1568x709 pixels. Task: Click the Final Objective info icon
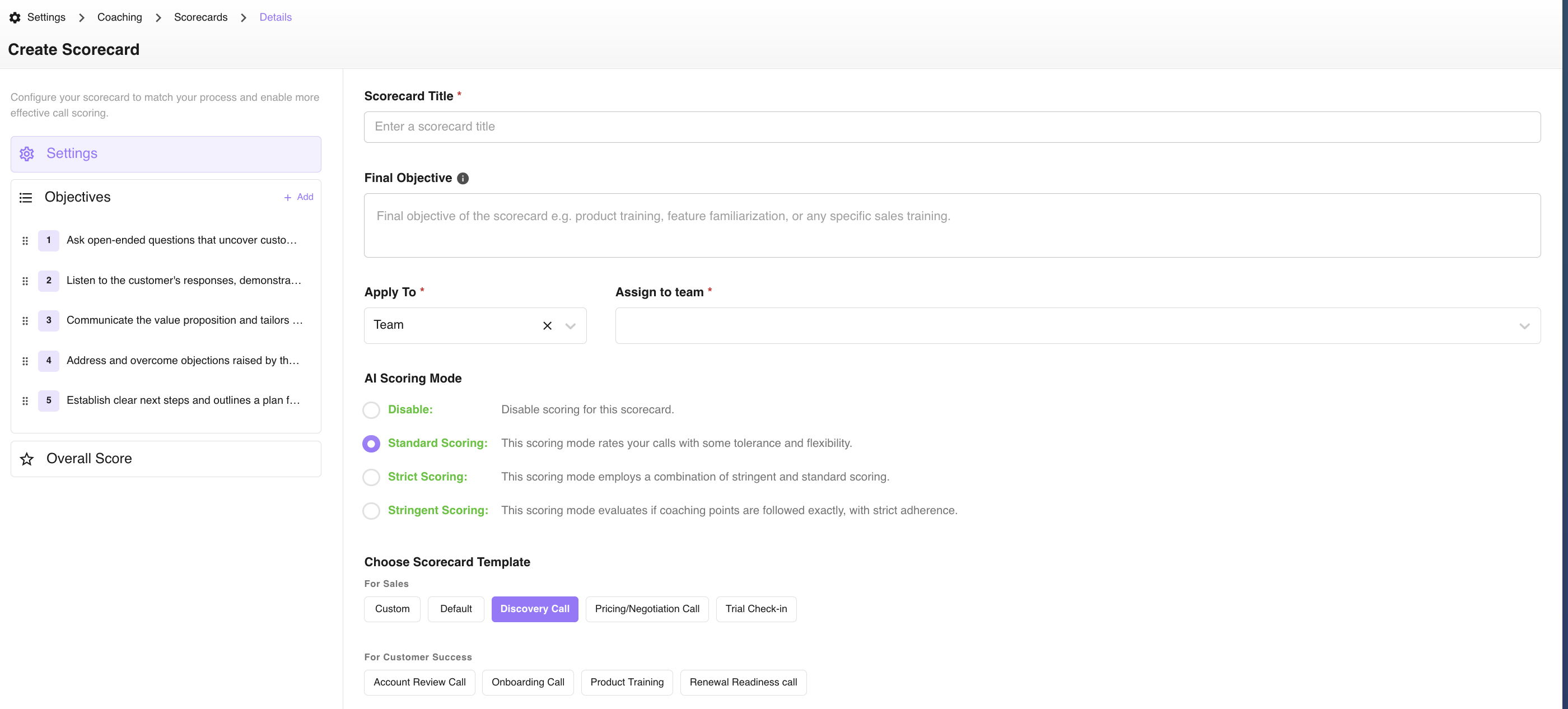pos(463,178)
